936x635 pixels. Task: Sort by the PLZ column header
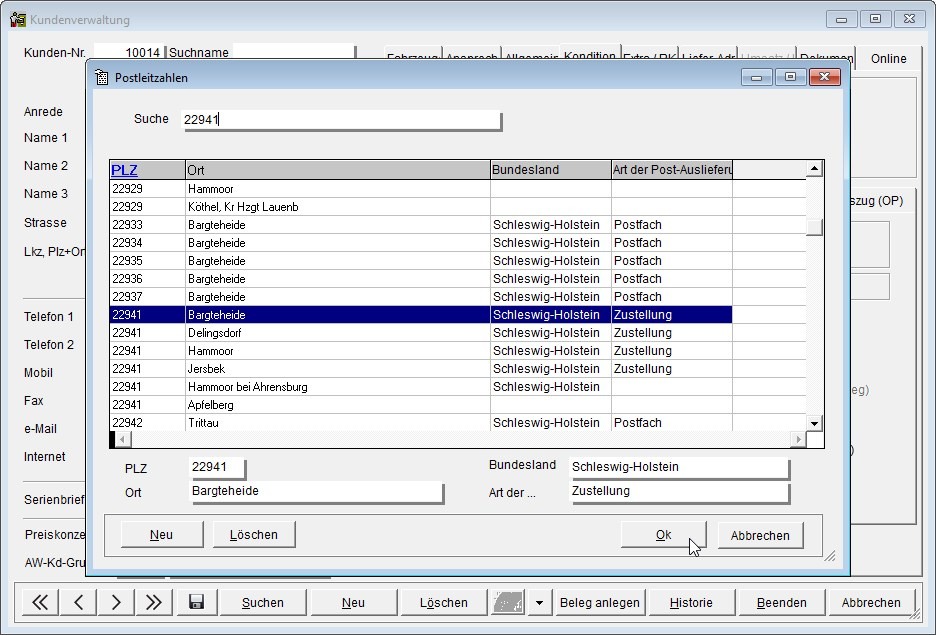click(x=147, y=169)
